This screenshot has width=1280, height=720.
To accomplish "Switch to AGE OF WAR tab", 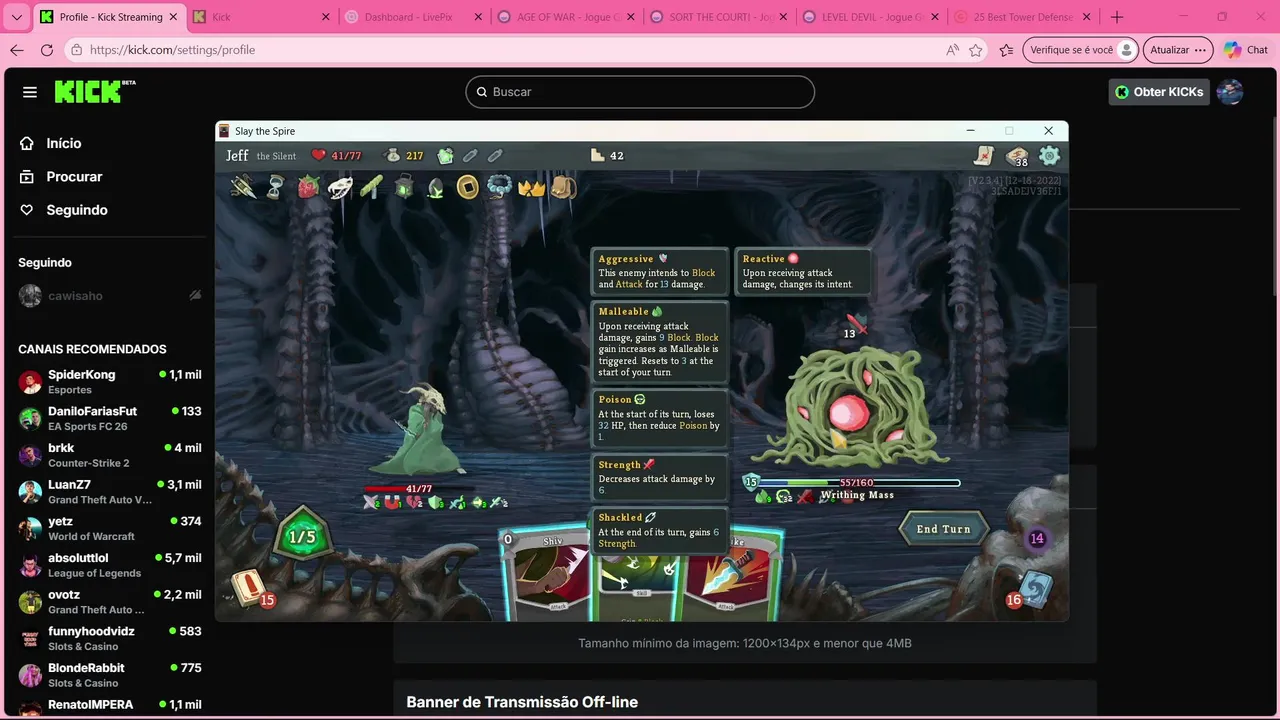I will pos(564,17).
